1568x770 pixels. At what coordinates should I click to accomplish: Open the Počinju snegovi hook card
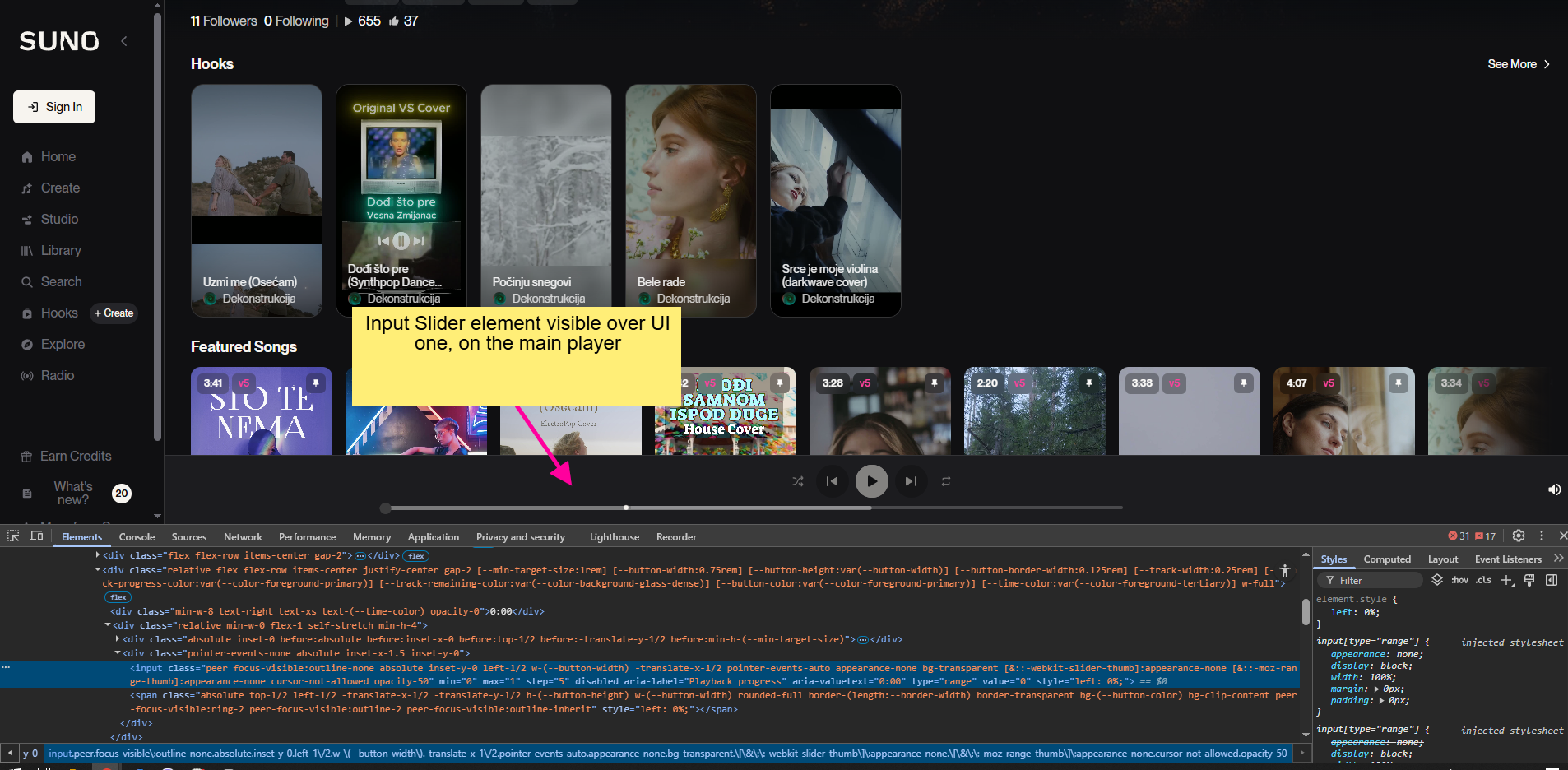546,201
